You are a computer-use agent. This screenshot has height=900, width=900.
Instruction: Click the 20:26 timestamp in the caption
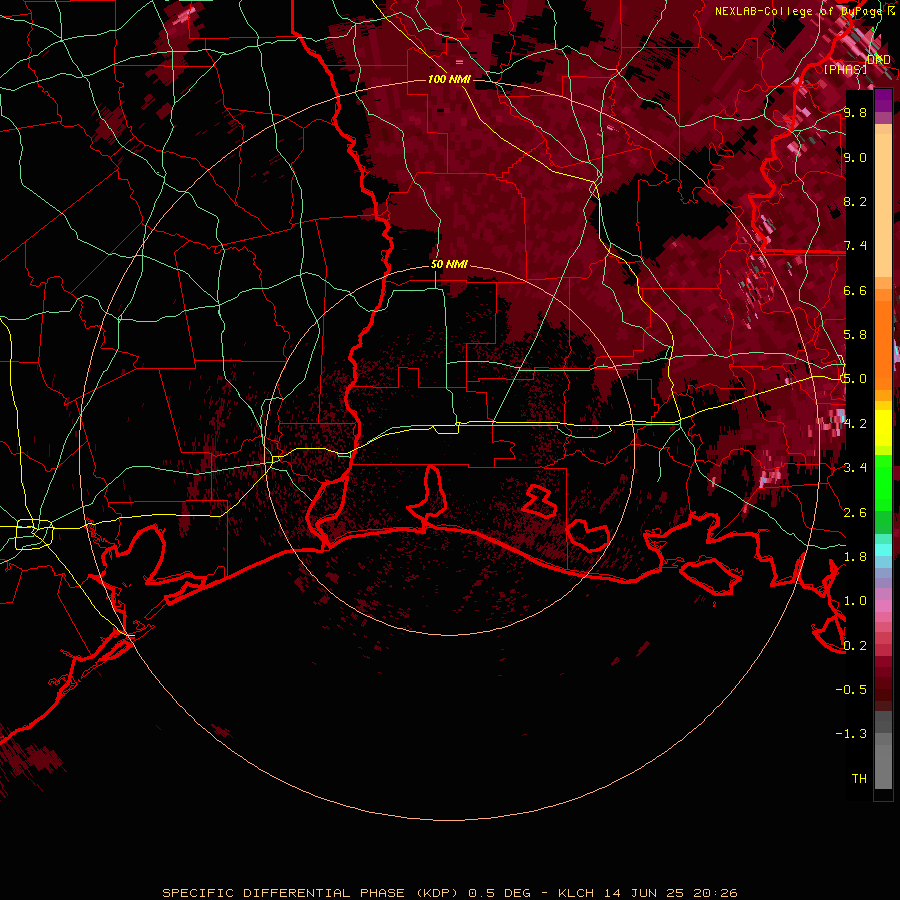(716, 893)
